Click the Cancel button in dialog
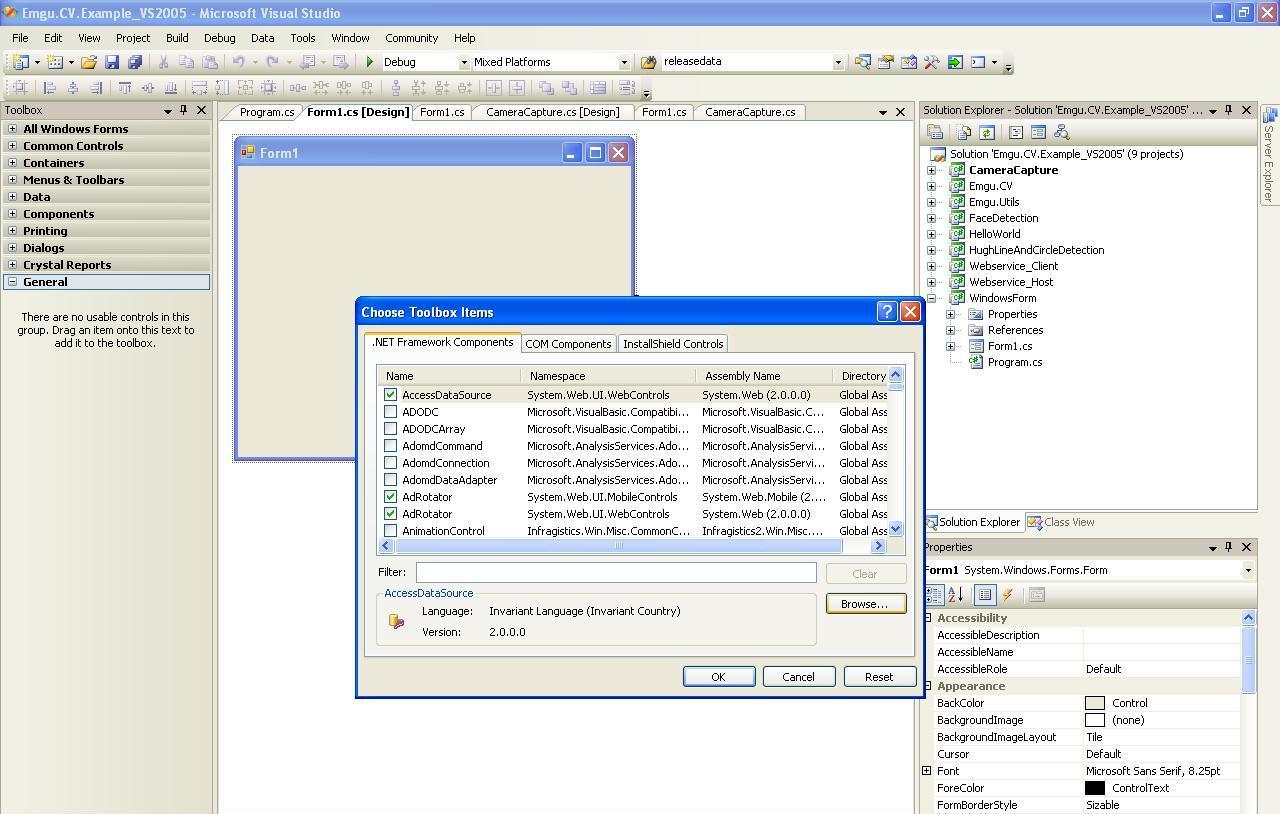 798,677
